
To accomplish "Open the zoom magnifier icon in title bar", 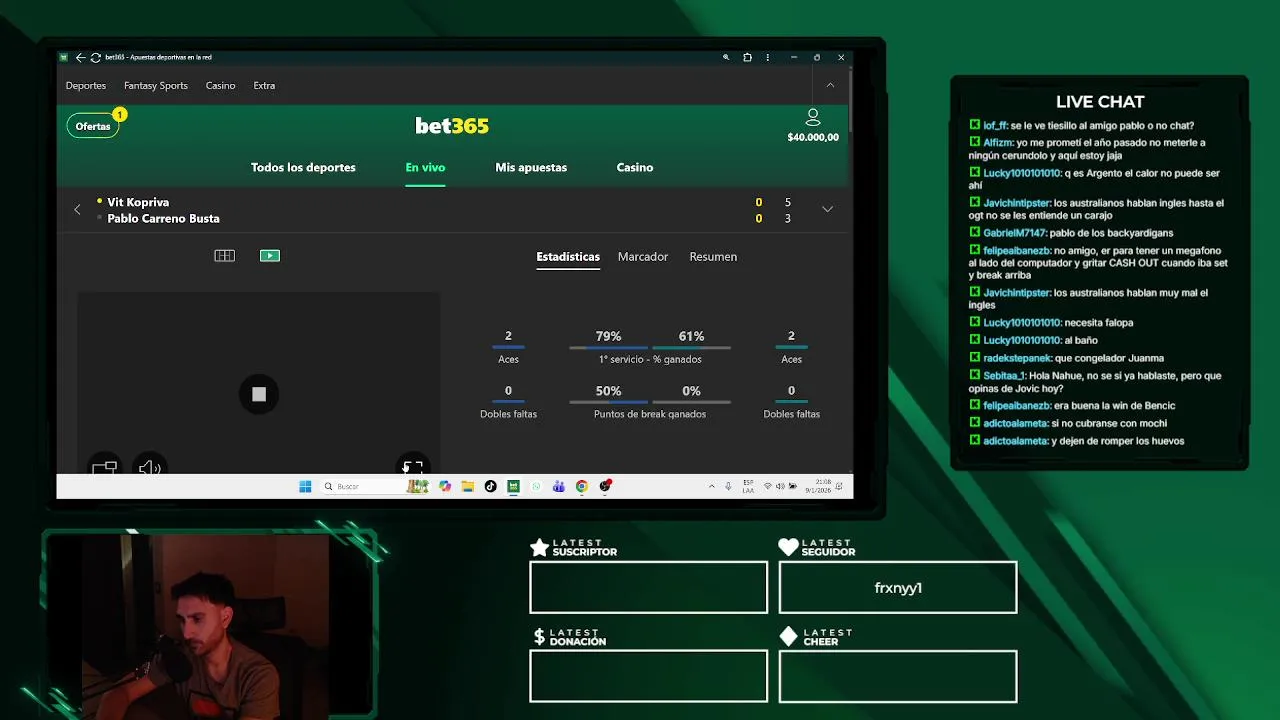I will [726, 57].
